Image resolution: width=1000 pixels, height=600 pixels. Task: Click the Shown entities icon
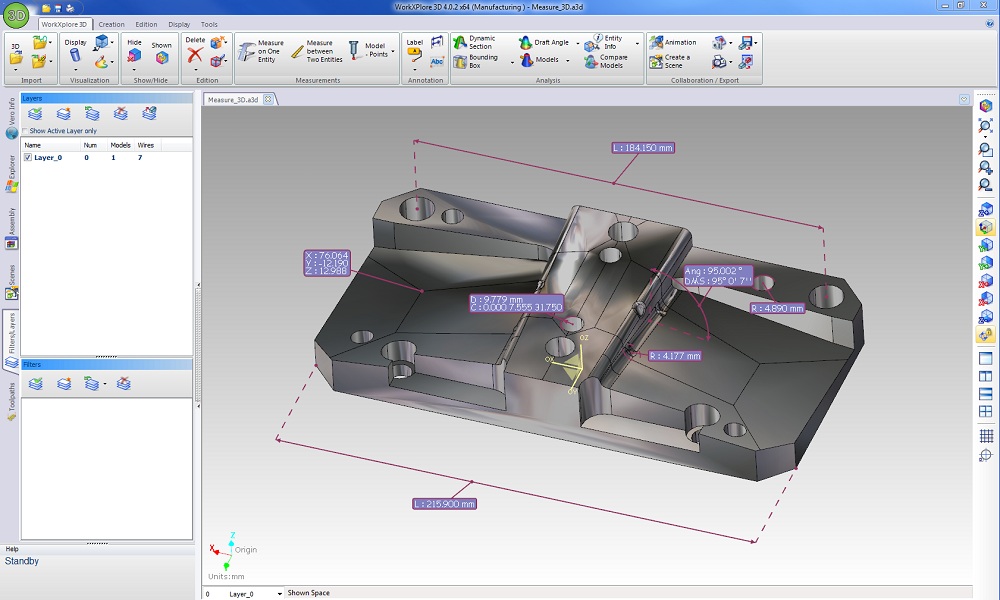click(x=161, y=57)
